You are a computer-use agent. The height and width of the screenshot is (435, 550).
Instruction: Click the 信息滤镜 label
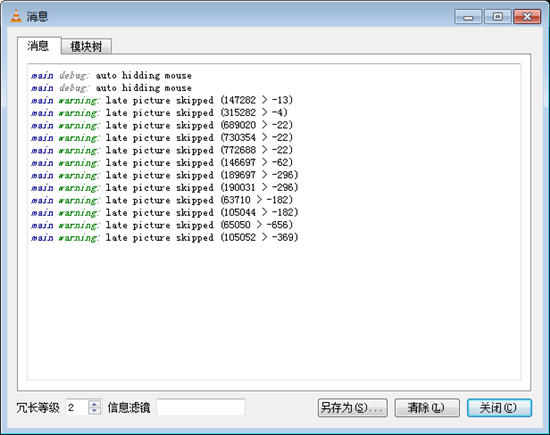pyautogui.click(x=129, y=408)
